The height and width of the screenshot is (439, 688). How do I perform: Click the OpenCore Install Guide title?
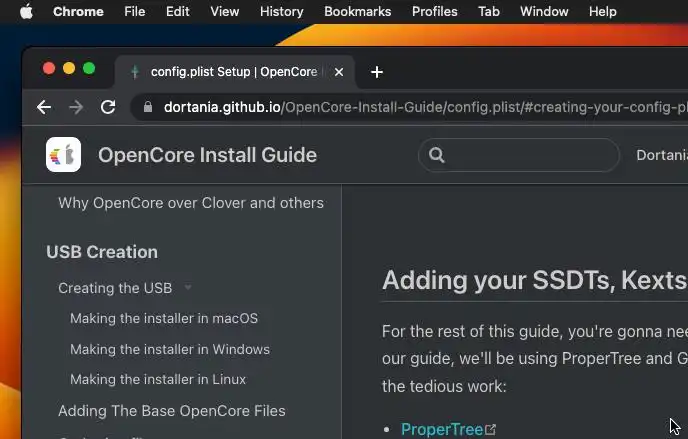coord(207,155)
